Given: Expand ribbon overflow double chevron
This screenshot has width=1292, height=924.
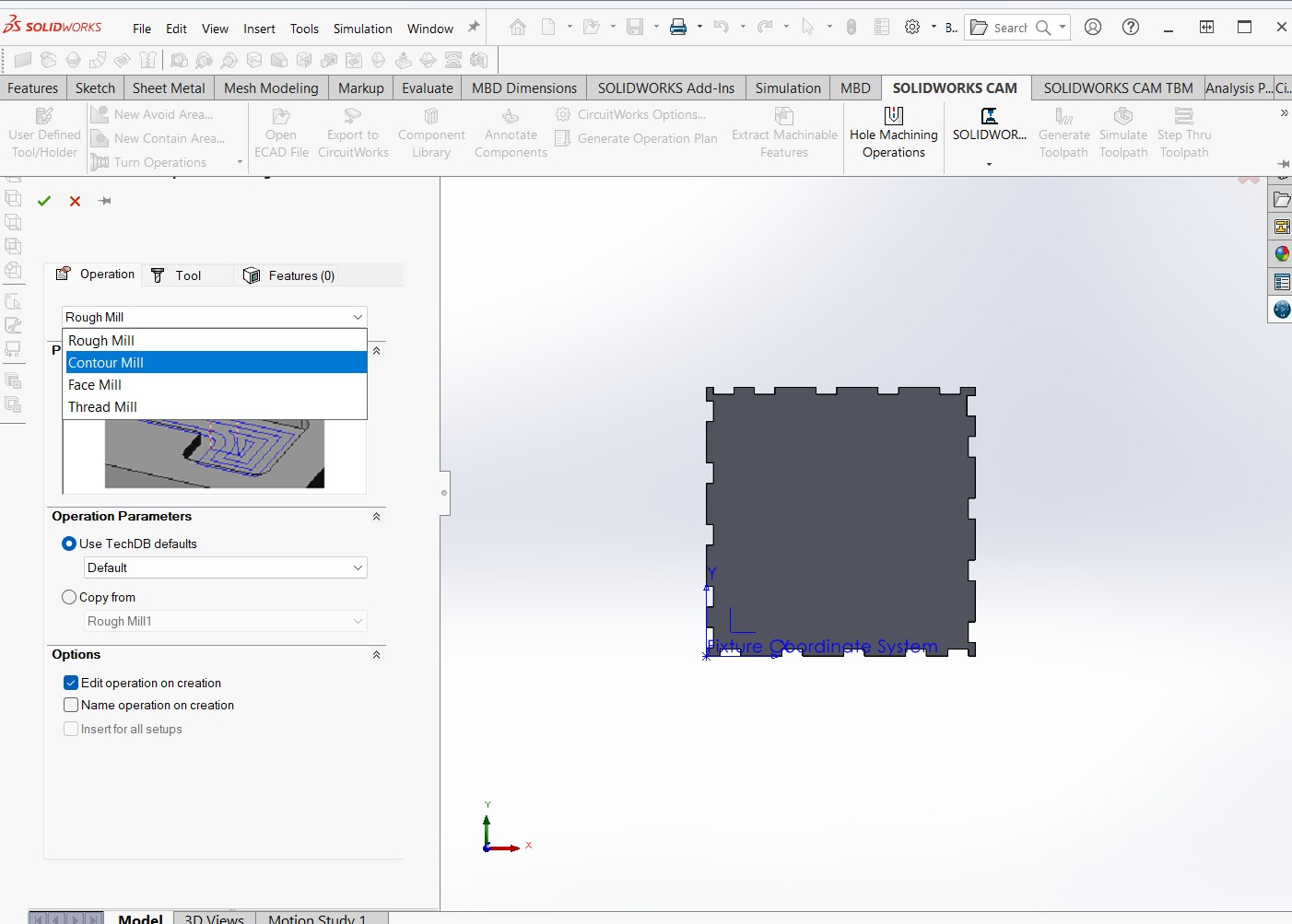Looking at the screenshot, I should click(1284, 113).
